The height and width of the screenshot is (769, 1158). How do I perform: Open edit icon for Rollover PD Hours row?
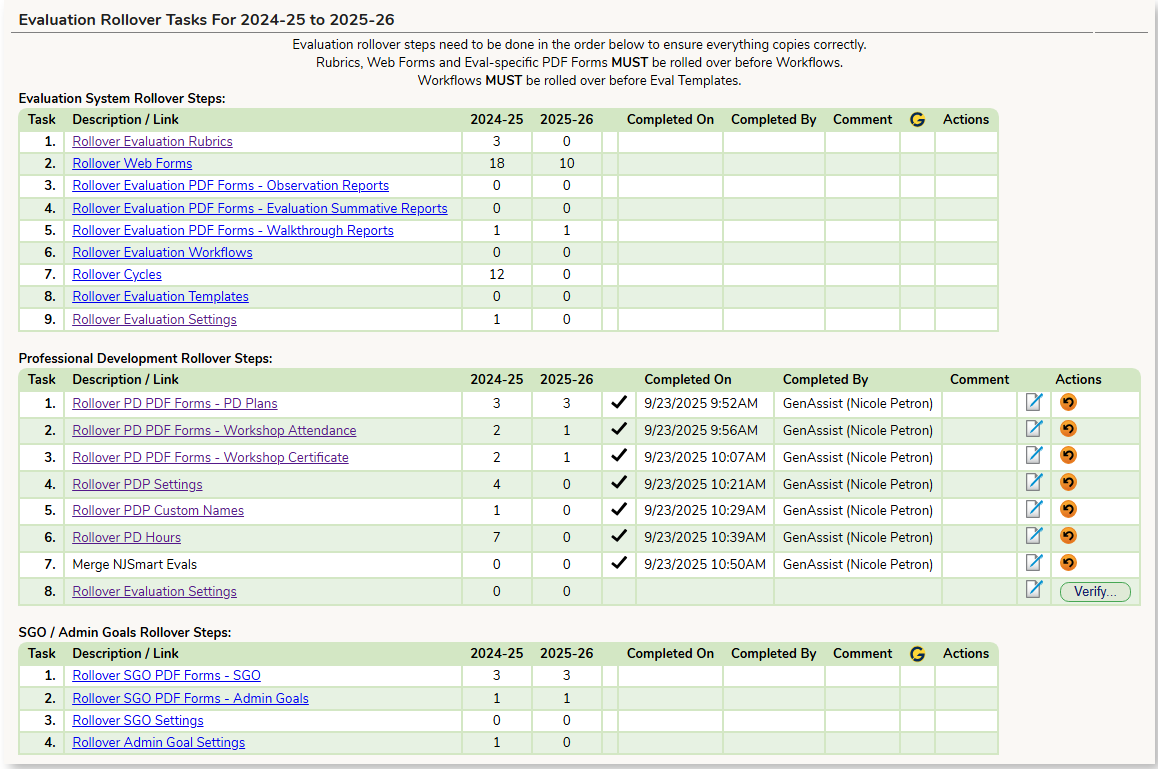[1034, 536]
